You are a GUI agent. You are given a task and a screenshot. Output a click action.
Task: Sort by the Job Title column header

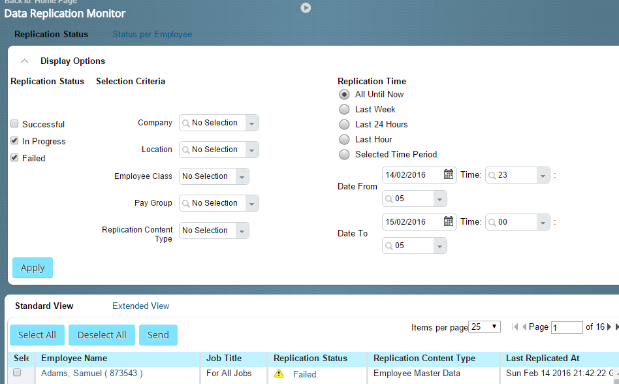tap(234, 358)
